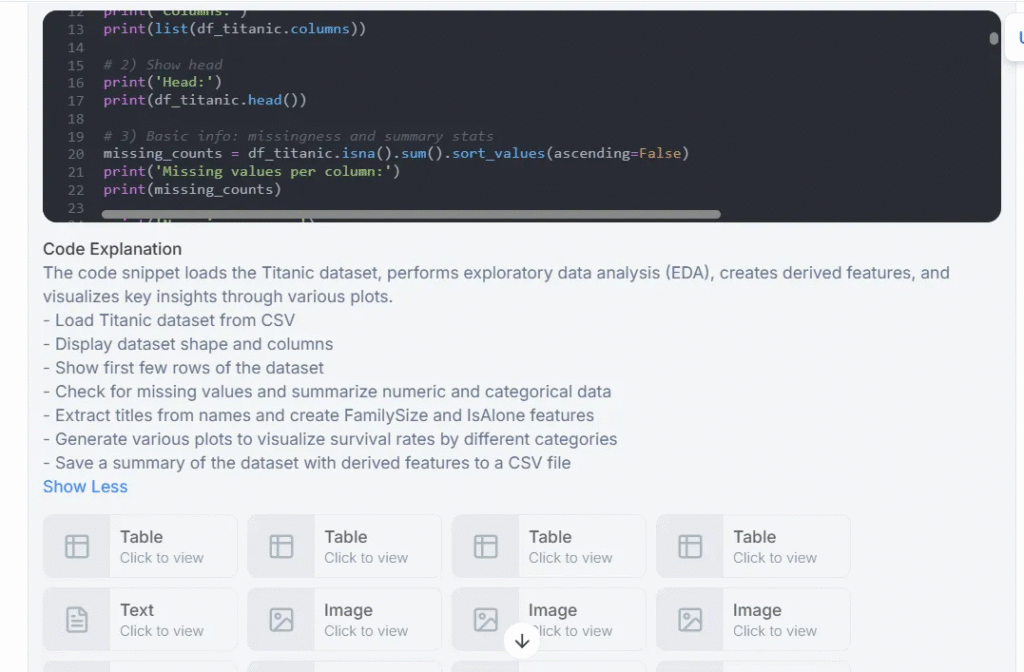Click the code block horizontal scrollbar
Image resolution: width=1024 pixels, height=672 pixels.
coord(411,214)
